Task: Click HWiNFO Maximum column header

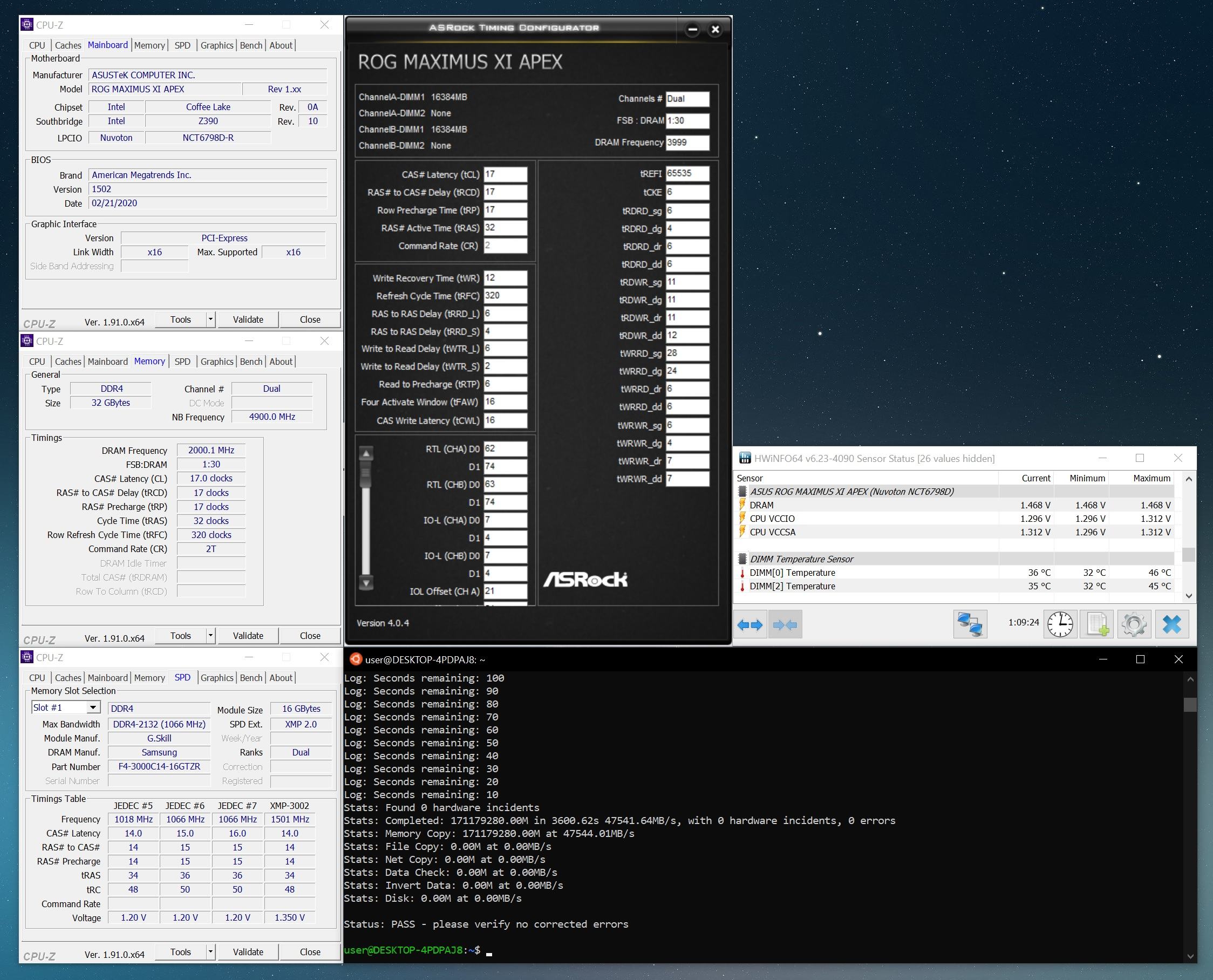Action: click(x=1151, y=478)
